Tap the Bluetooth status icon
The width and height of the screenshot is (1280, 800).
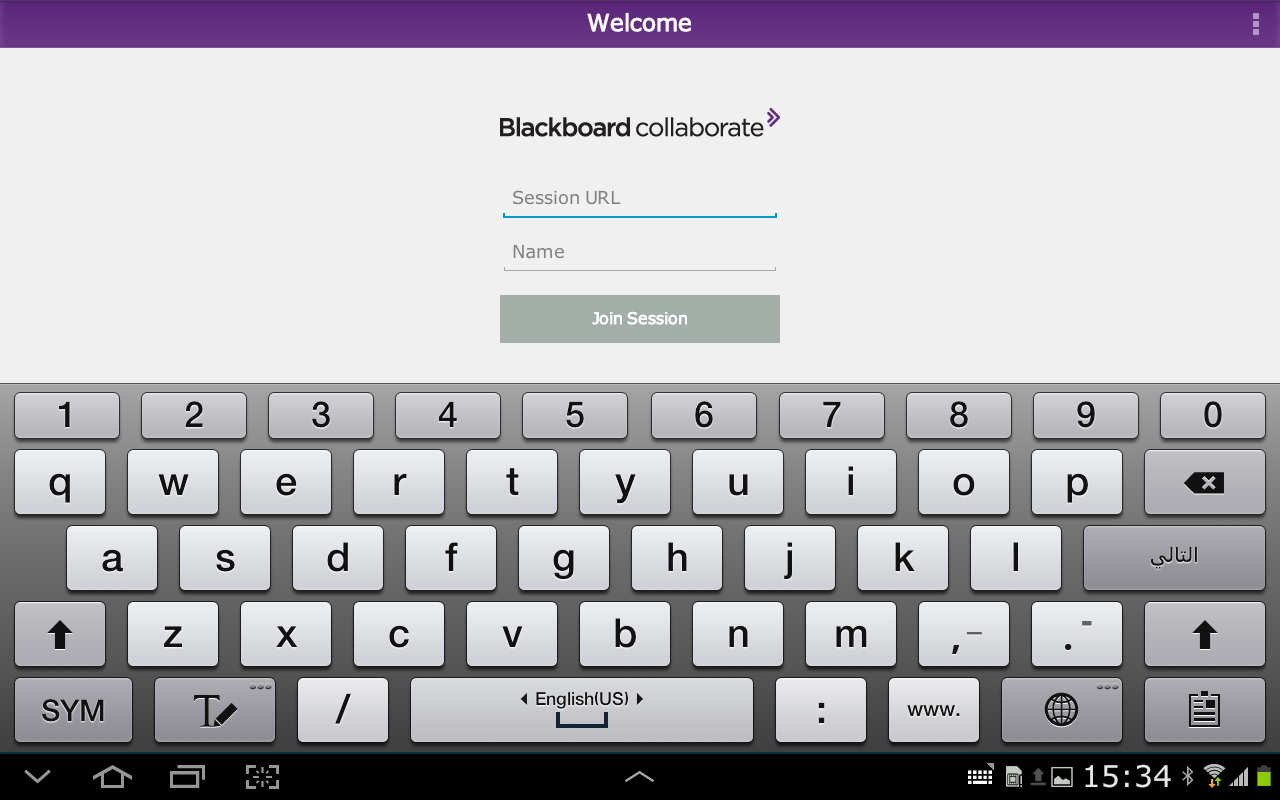point(1188,776)
